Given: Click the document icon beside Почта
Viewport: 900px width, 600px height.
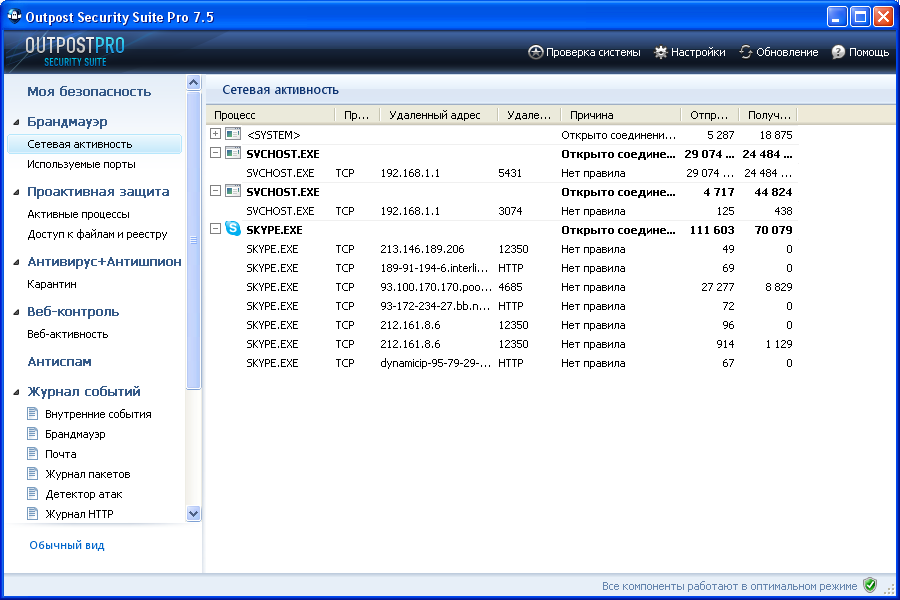Looking at the screenshot, I should 33,454.
